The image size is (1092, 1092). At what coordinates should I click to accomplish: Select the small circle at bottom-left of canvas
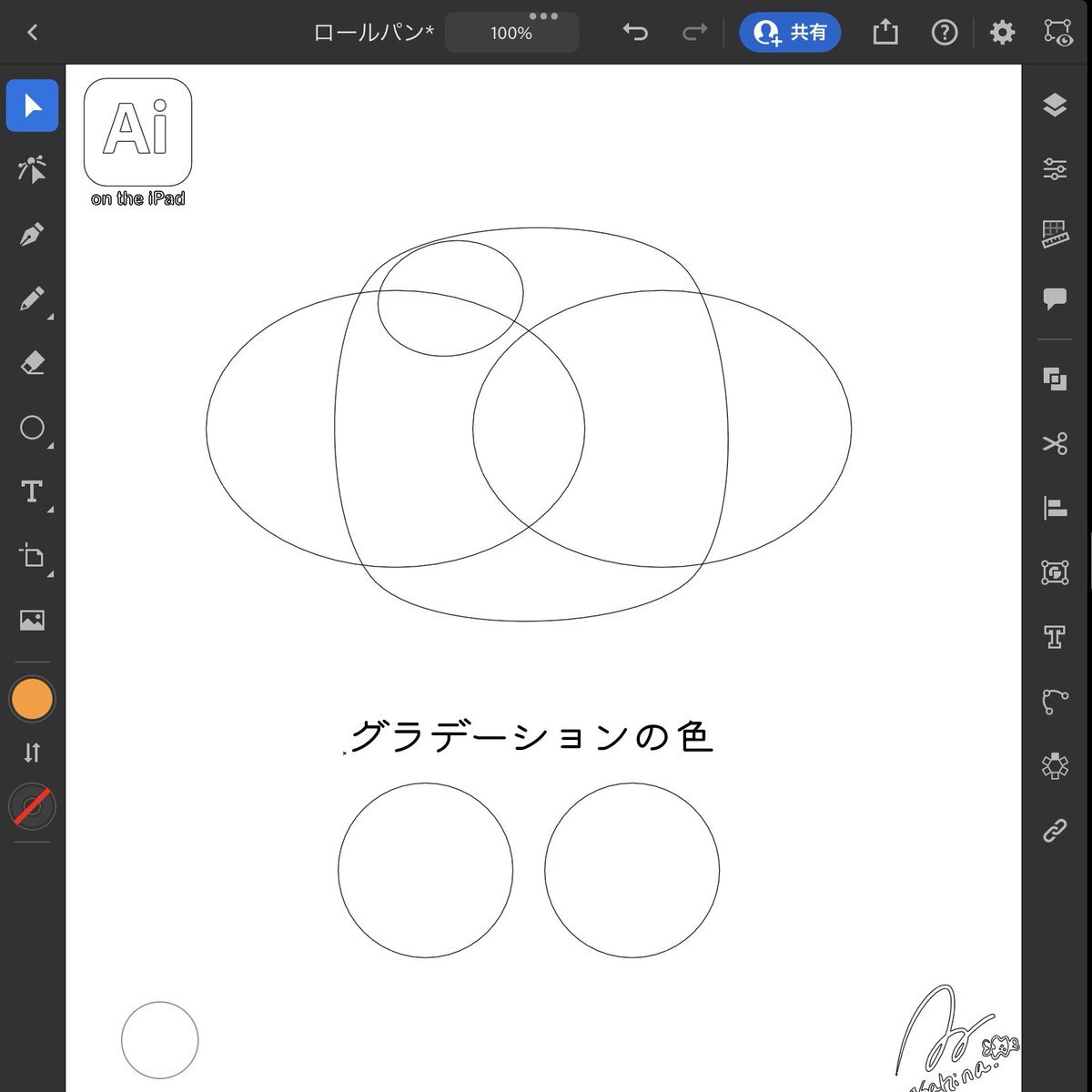[159, 1040]
